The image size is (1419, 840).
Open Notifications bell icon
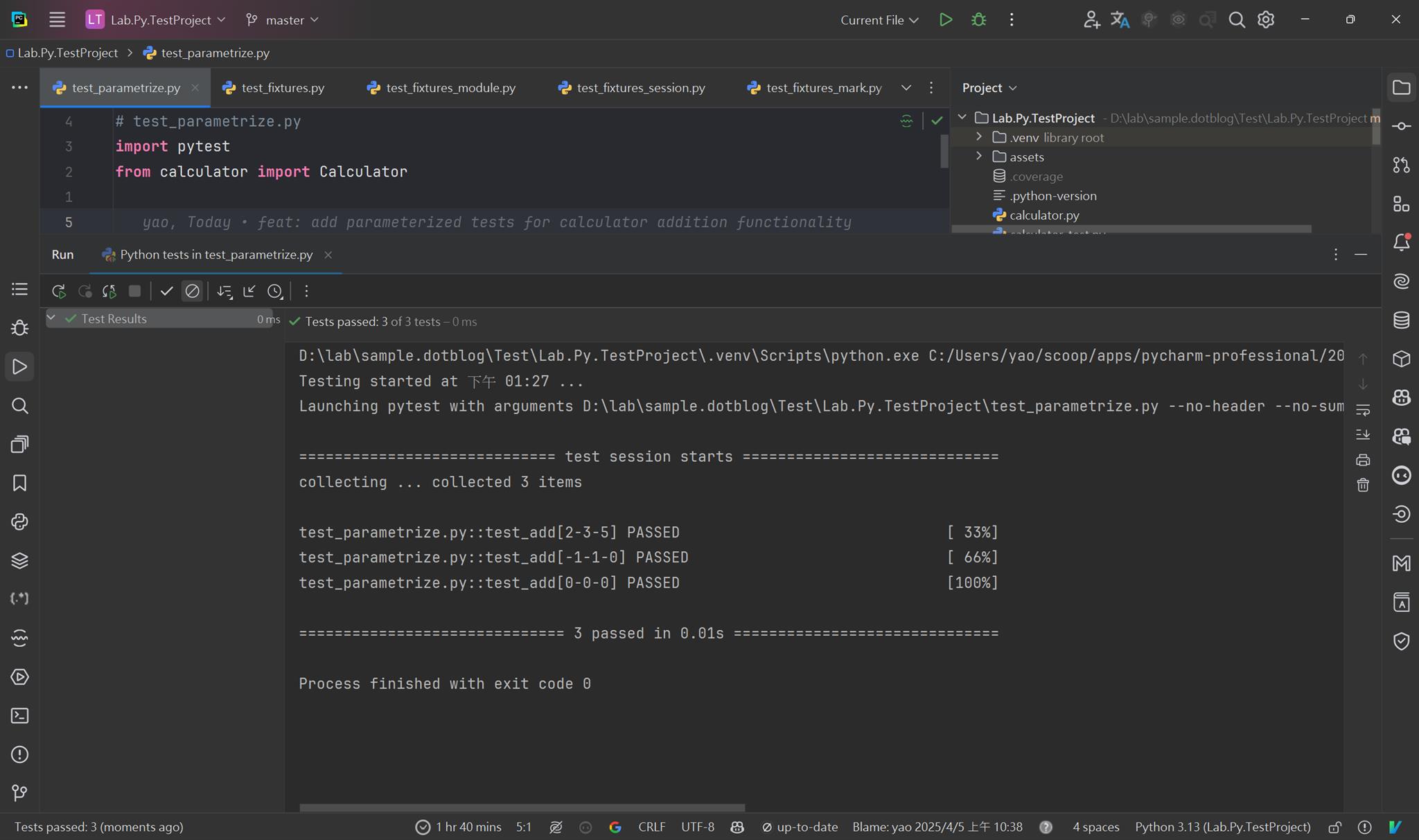point(1401,242)
